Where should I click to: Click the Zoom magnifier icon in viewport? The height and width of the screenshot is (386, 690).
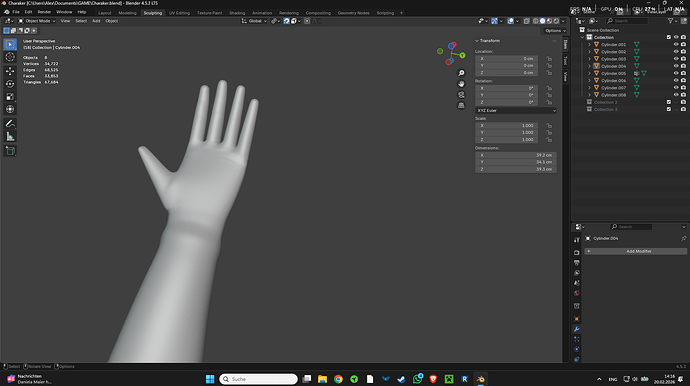tap(461, 73)
